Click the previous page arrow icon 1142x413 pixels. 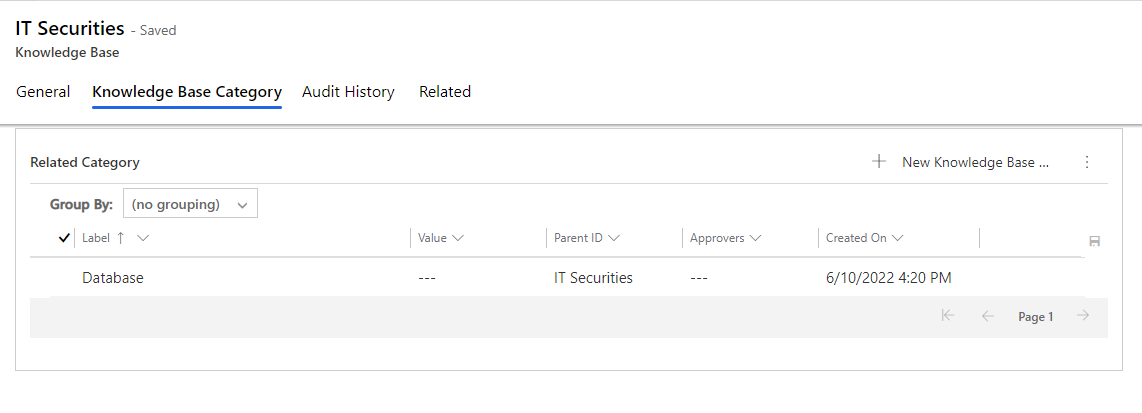point(988,315)
